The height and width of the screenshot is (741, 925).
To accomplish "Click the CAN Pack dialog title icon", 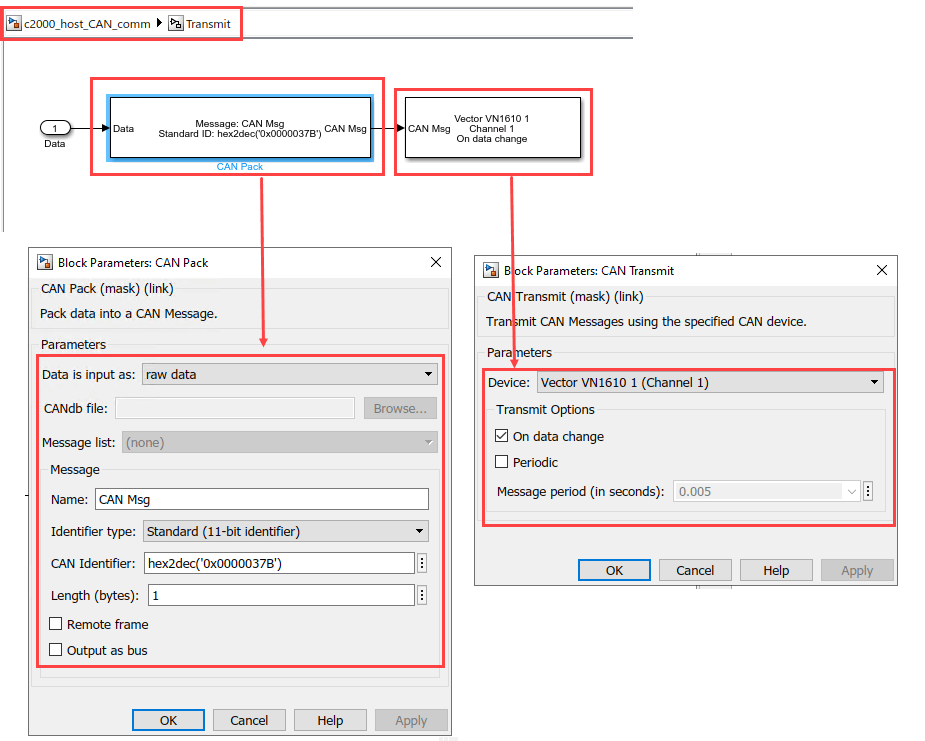I will [45, 263].
